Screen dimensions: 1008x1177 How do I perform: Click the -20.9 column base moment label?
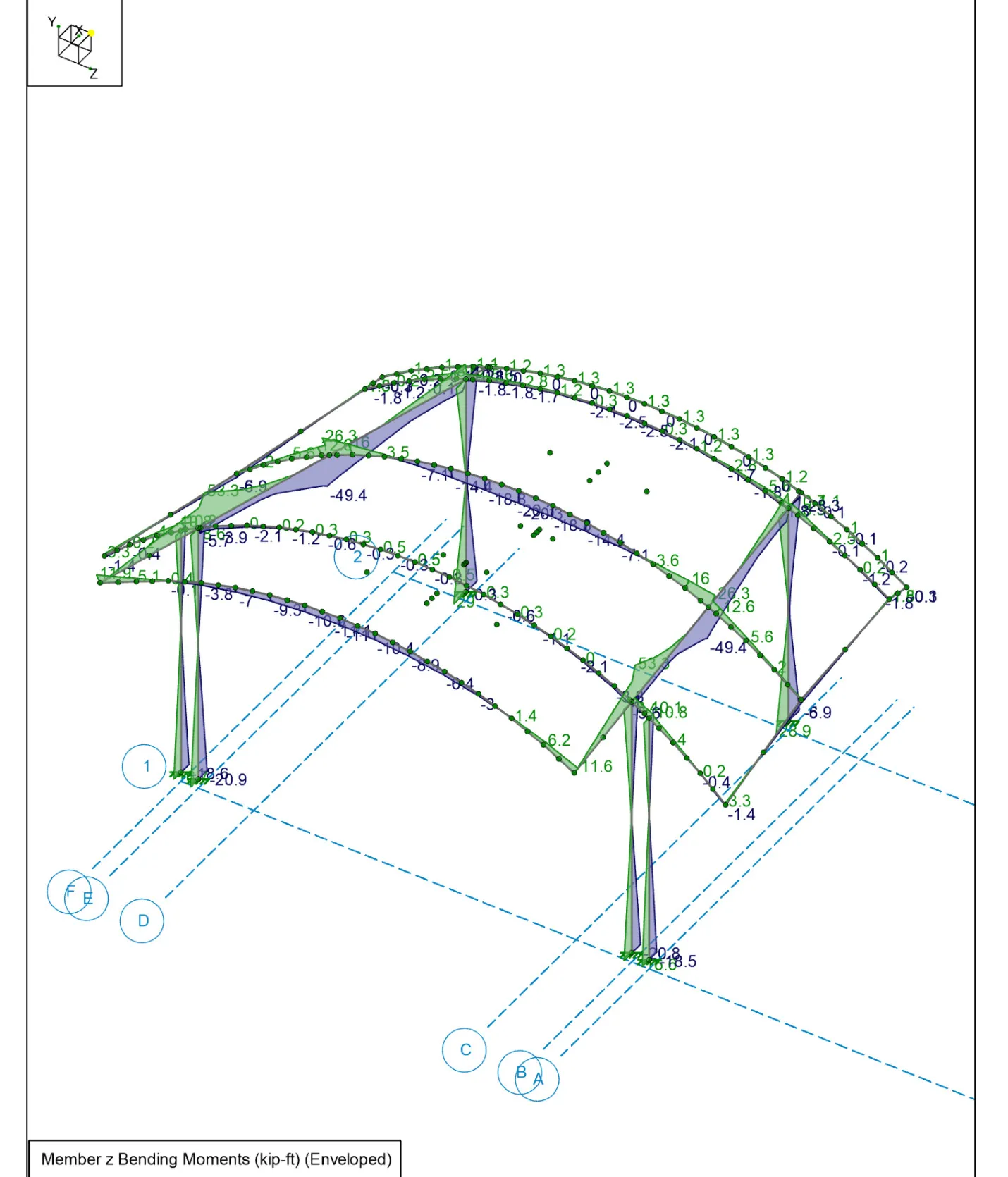(230, 779)
